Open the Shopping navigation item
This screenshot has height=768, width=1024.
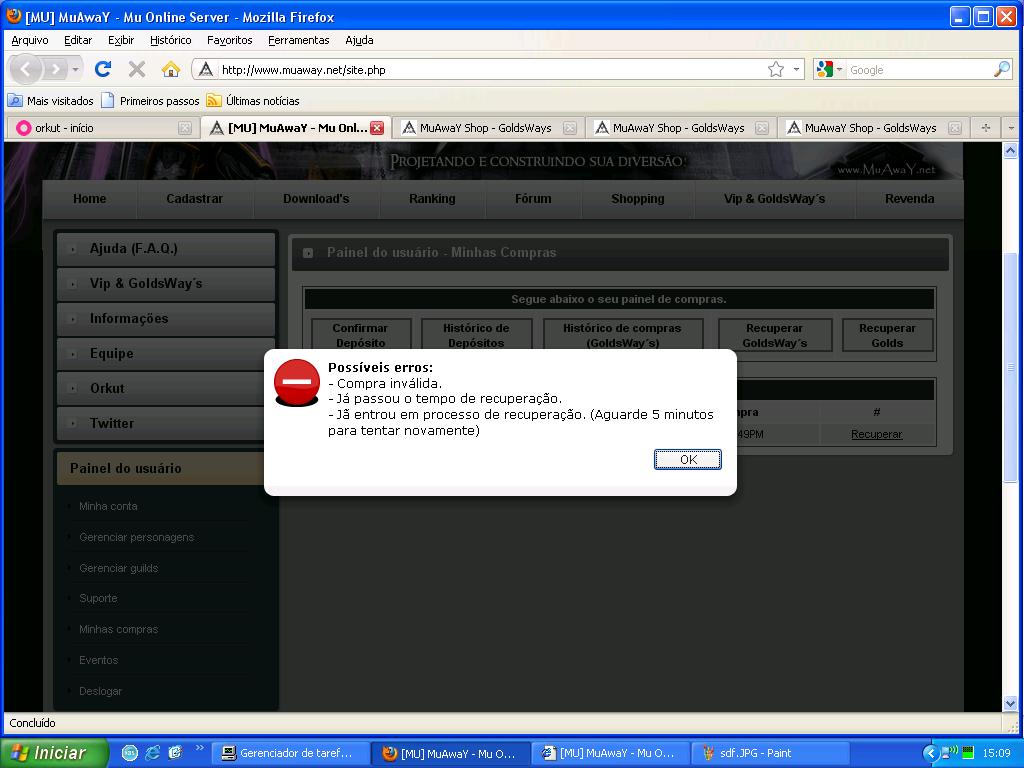[637, 199]
